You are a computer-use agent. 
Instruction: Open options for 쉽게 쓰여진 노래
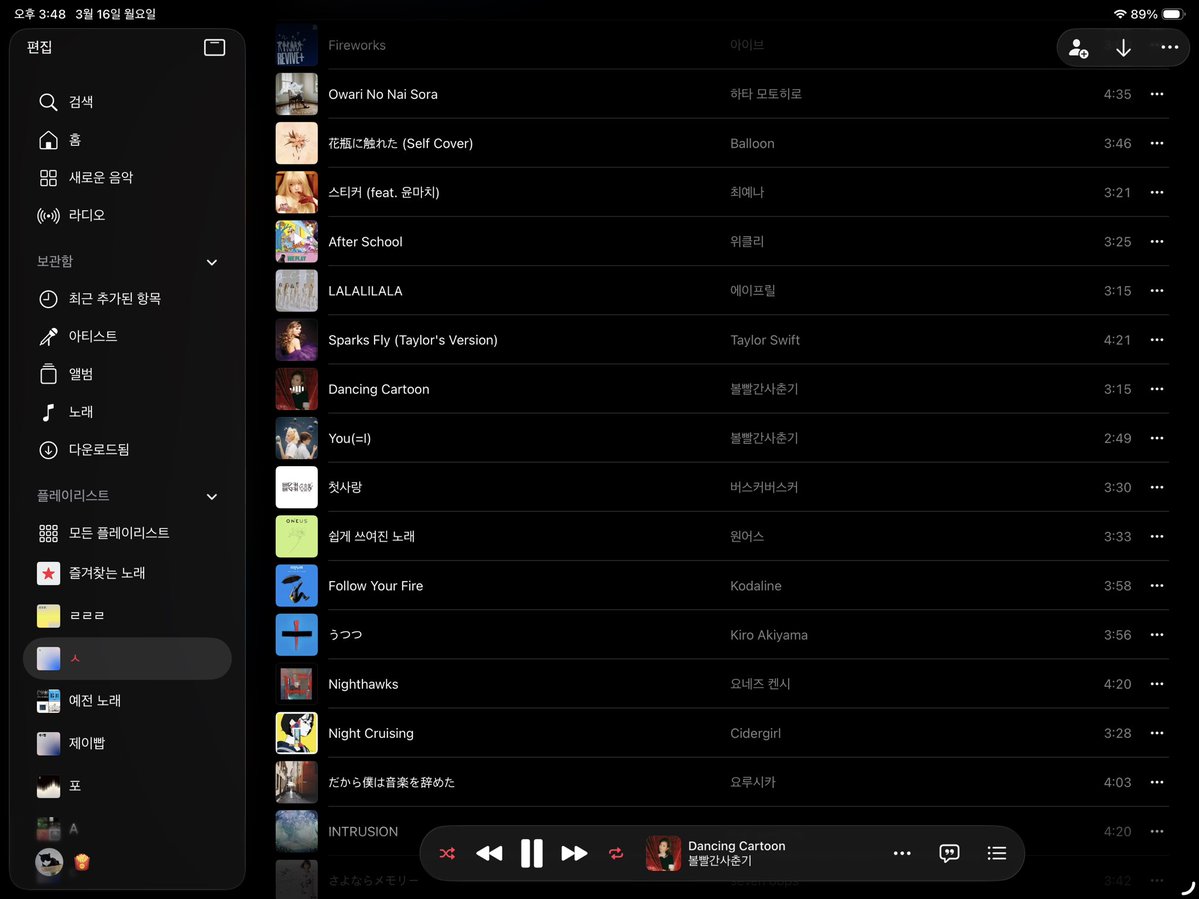[1156, 536]
